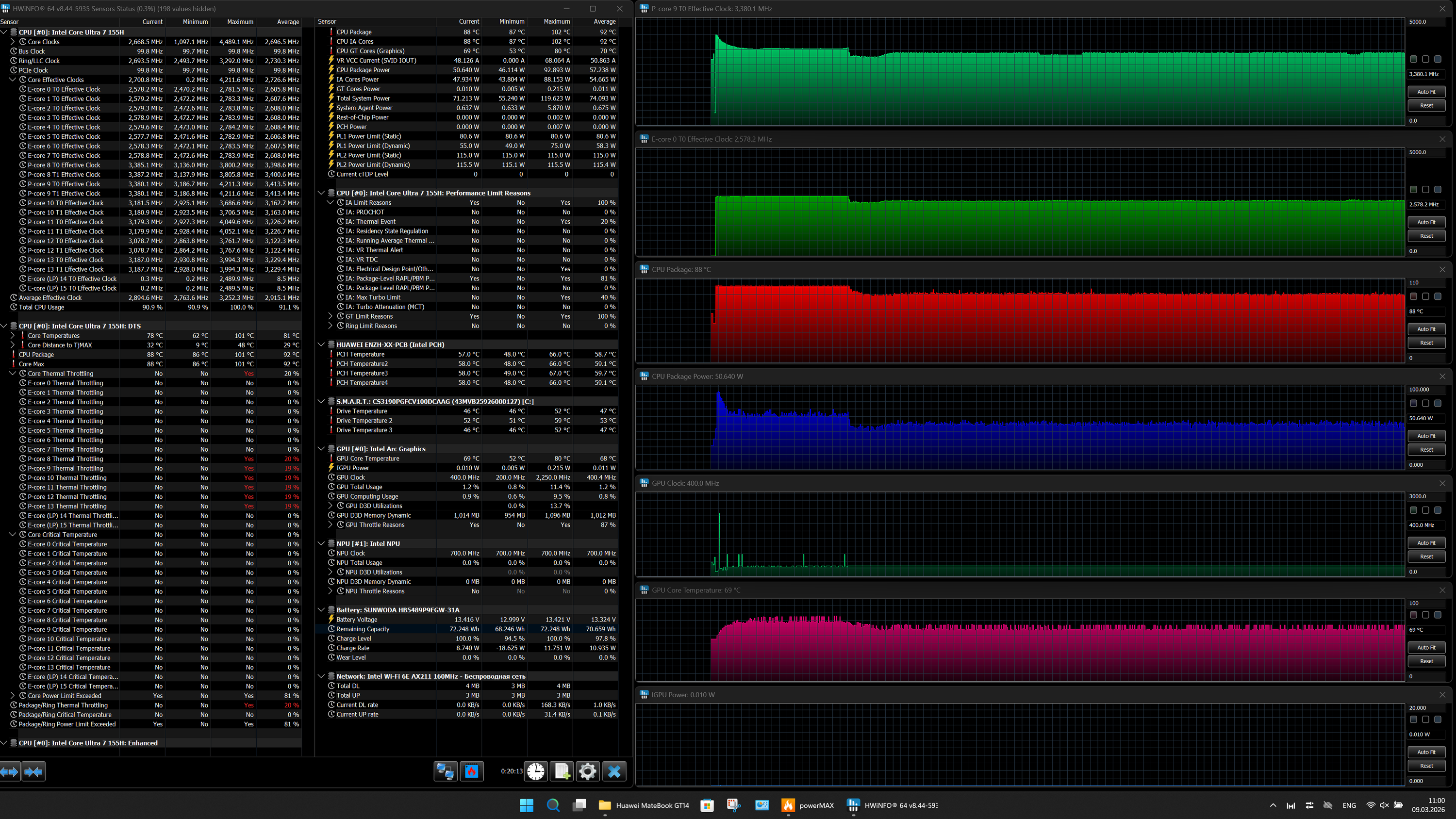Click the blue X close-sensors icon
1456x819 pixels.
614,771
